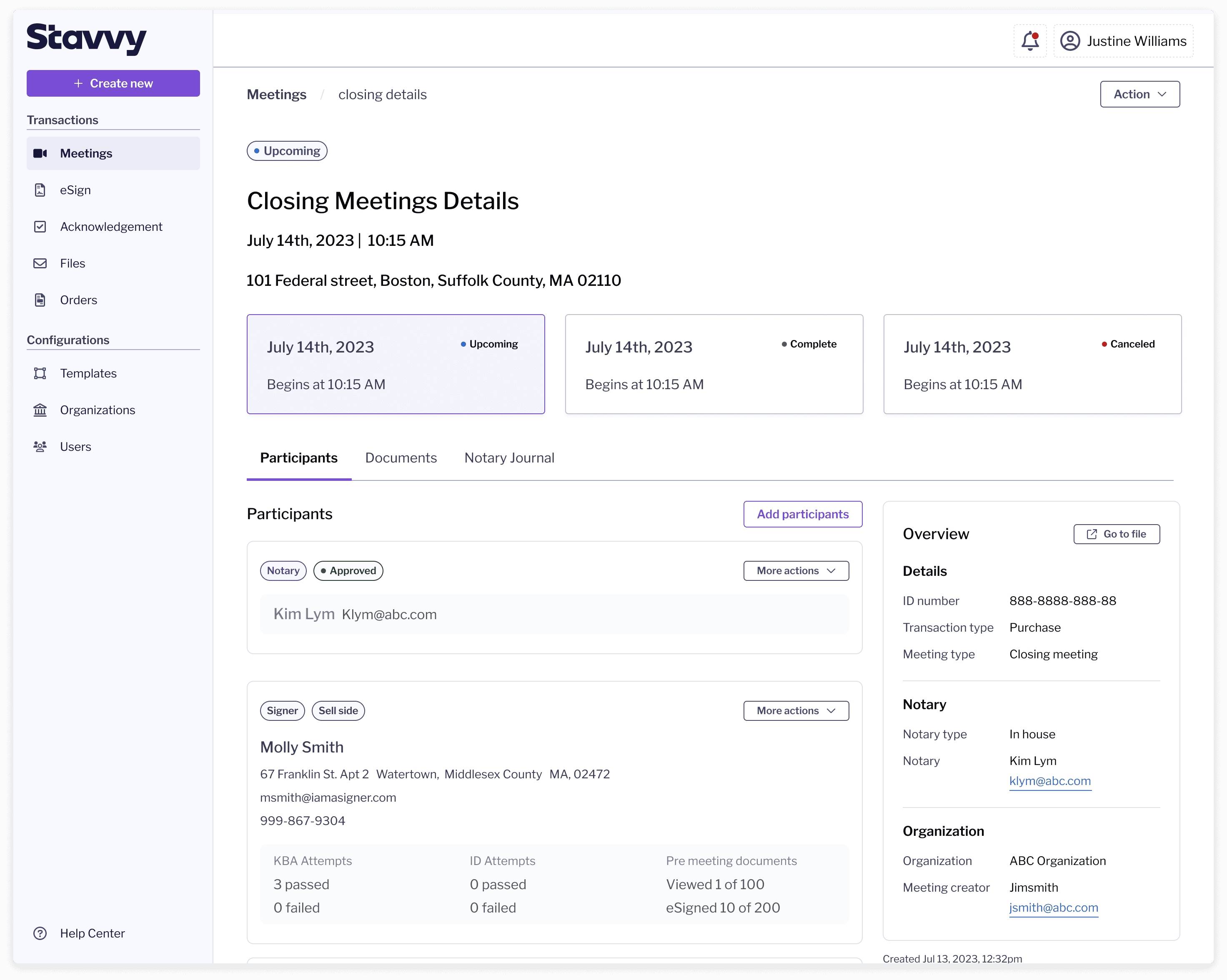This screenshot has height=980, width=1227.
Task: Open the notifications bell
Action: pyautogui.click(x=1029, y=41)
